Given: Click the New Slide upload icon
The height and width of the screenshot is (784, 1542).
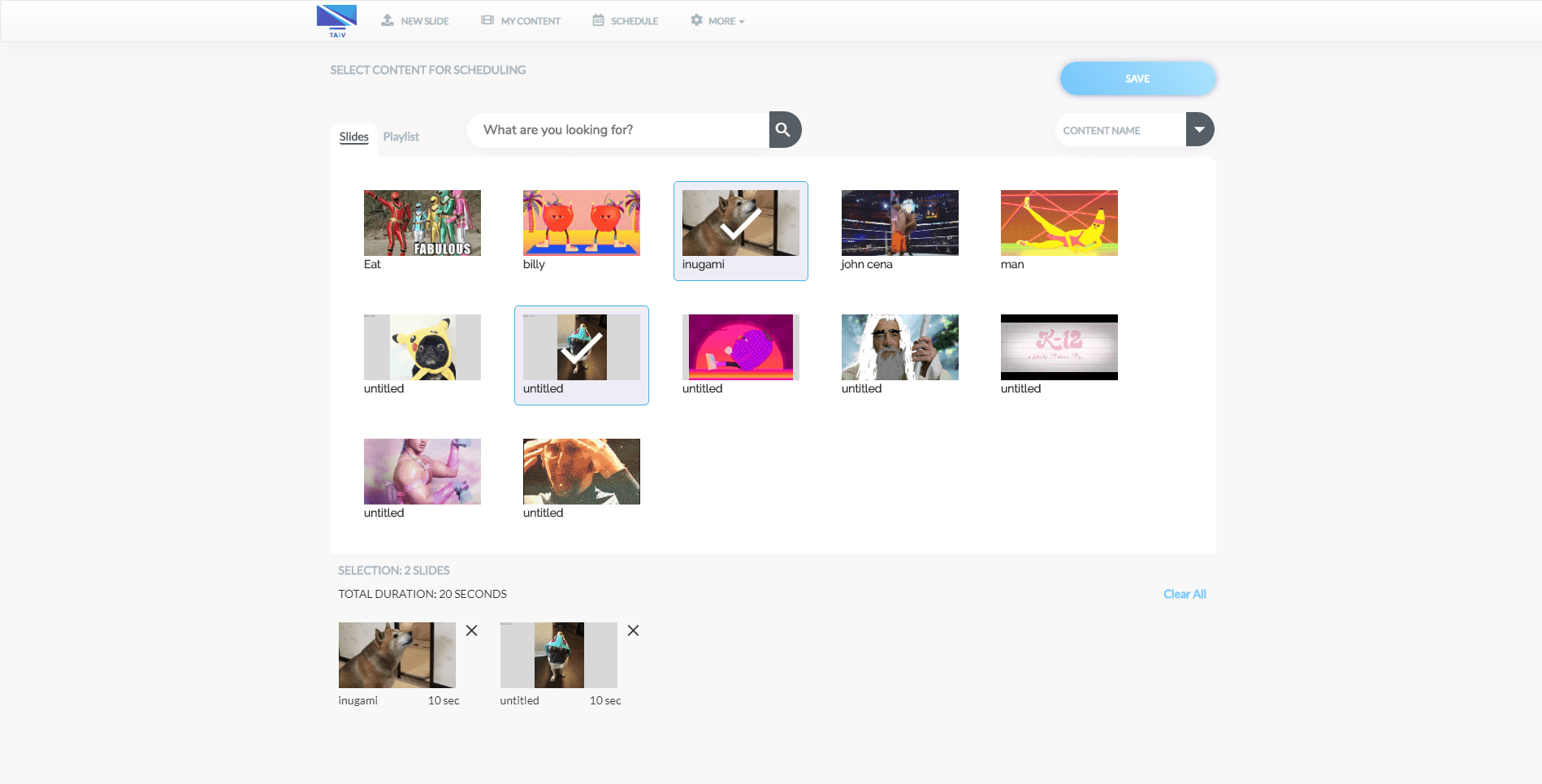Looking at the screenshot, I should coord(388,20).
